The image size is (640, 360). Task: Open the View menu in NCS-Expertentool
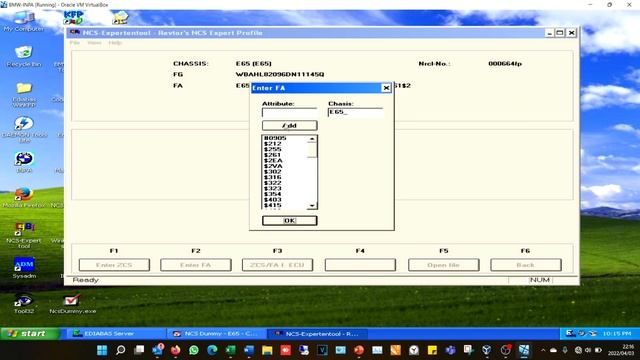point(94,42)
